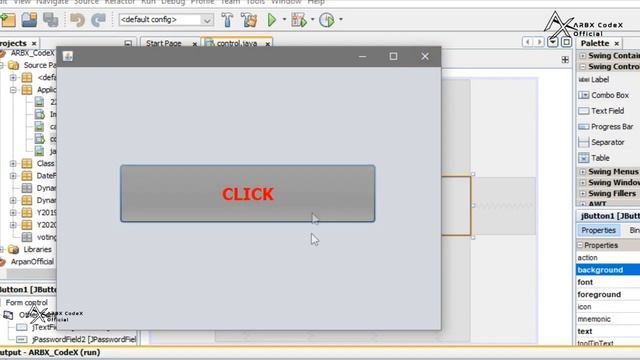Select the Libraries folder node
This screenshot has height=360, width=640.
pos(37,249)
